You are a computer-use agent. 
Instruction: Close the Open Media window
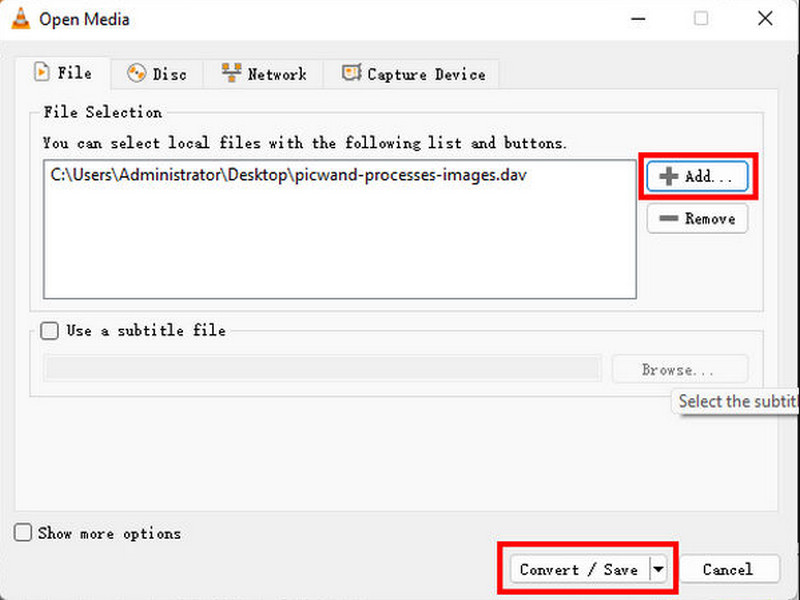(x=764, y=19)
